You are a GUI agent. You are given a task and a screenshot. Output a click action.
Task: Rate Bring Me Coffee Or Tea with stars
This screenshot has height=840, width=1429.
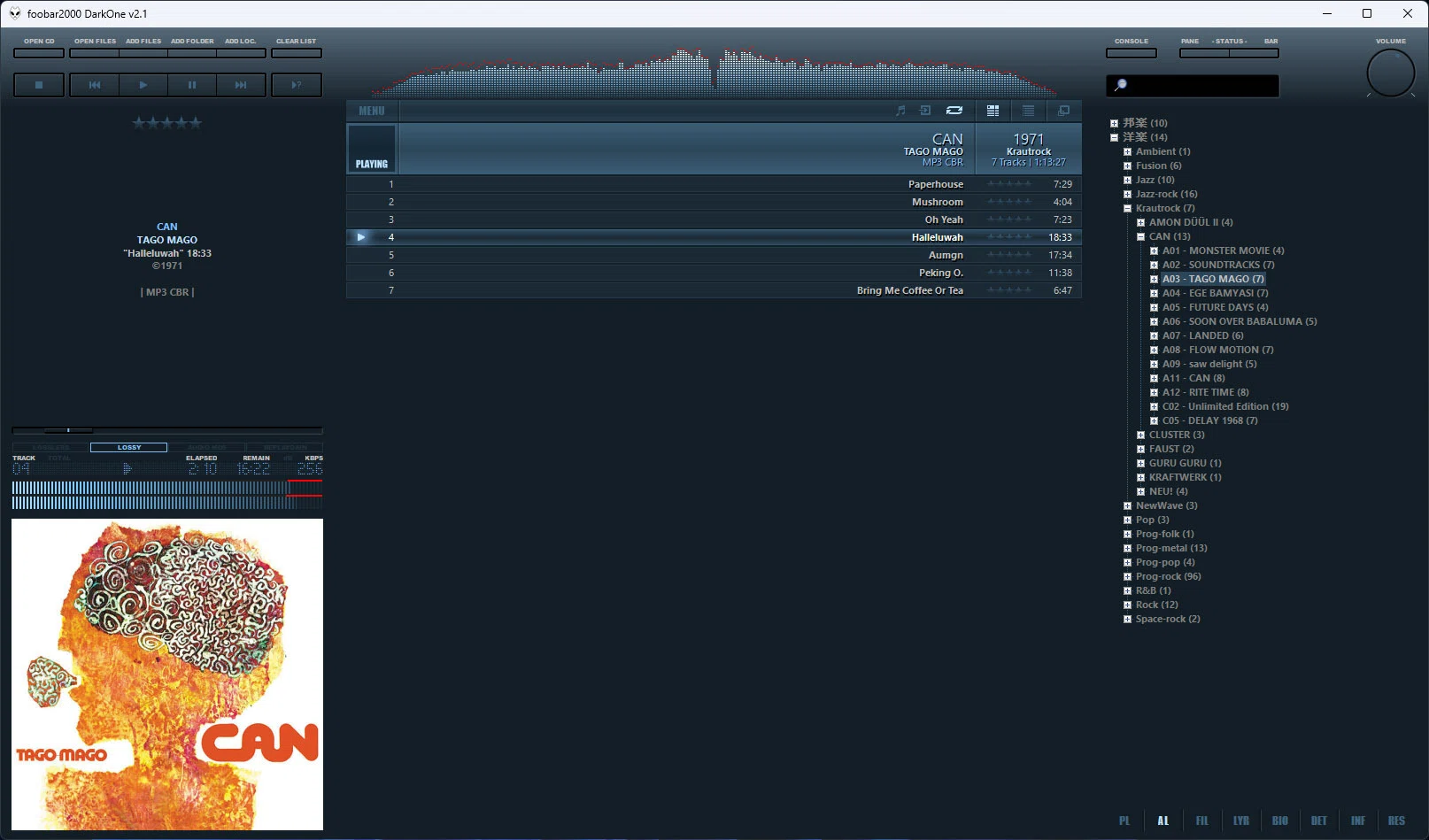[x=1009, y=290]
